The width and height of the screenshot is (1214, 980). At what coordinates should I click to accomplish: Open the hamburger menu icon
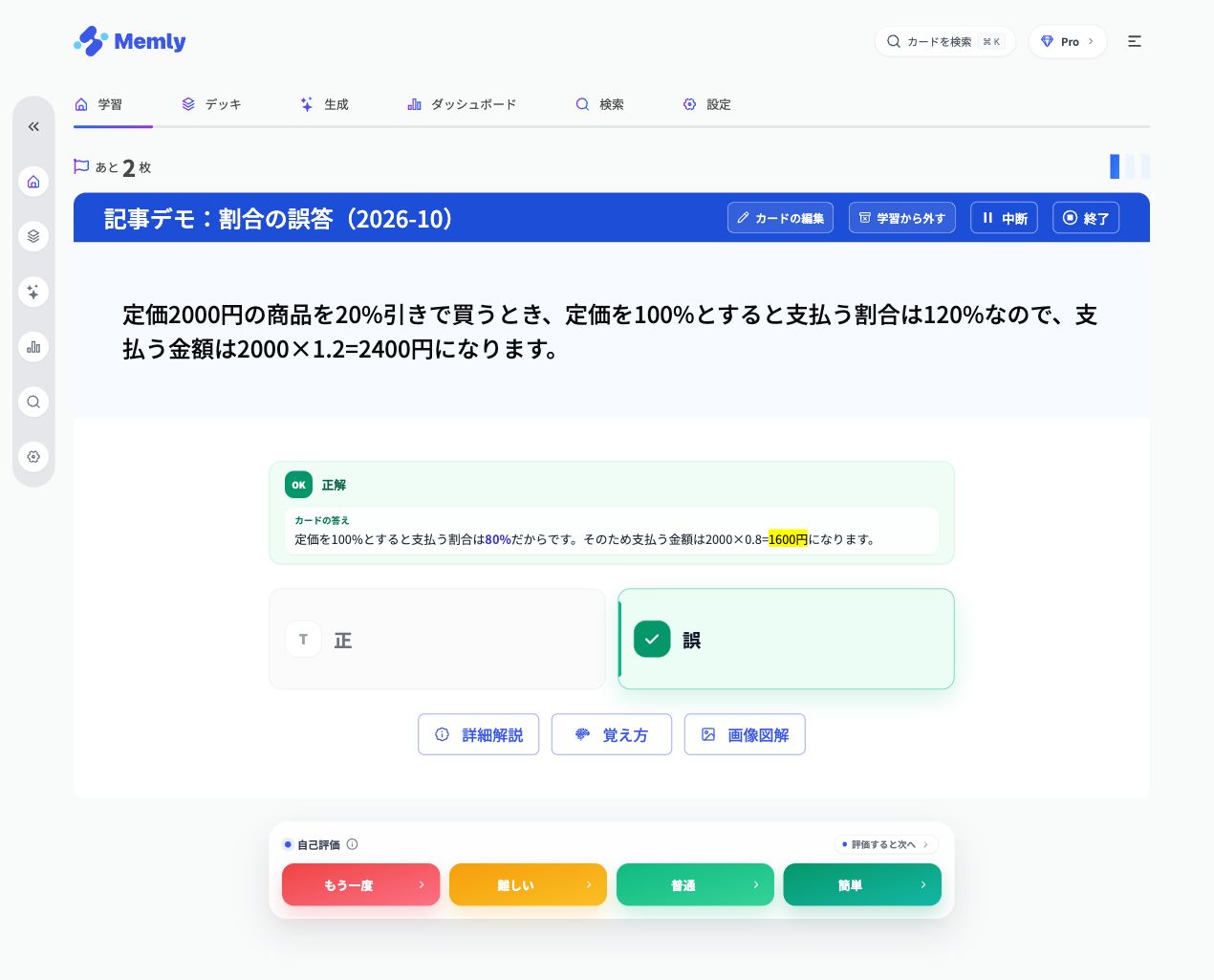1135,41
